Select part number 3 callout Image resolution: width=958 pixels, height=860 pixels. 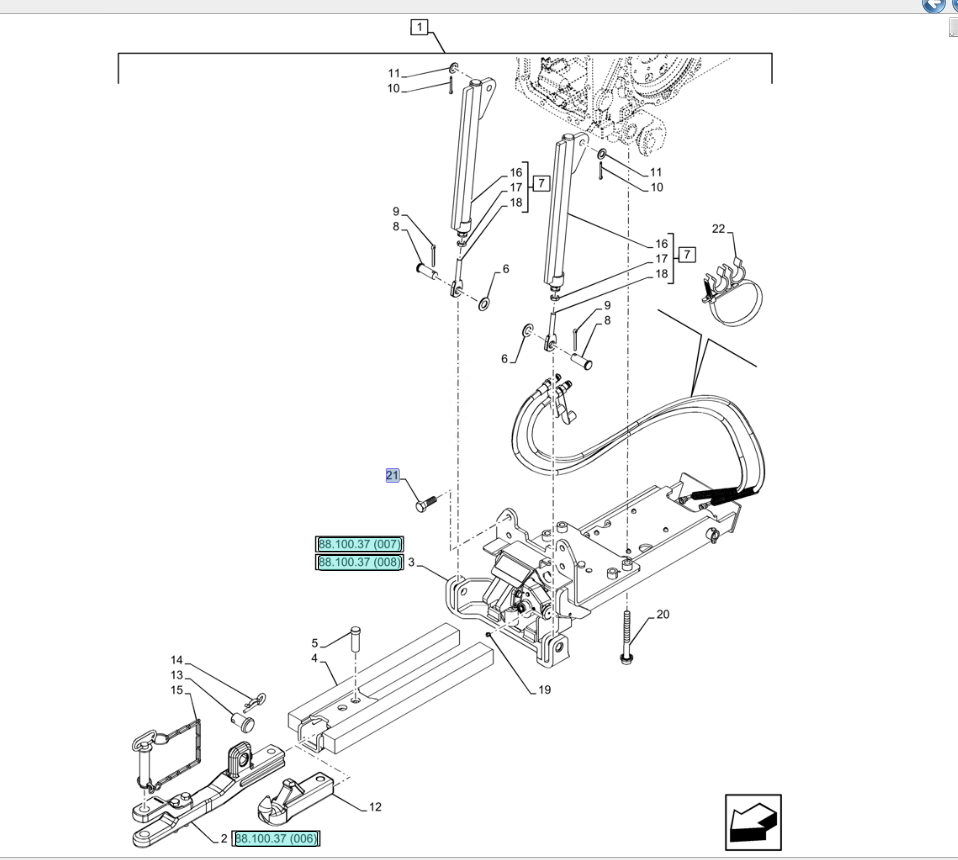tap(412, 562)
